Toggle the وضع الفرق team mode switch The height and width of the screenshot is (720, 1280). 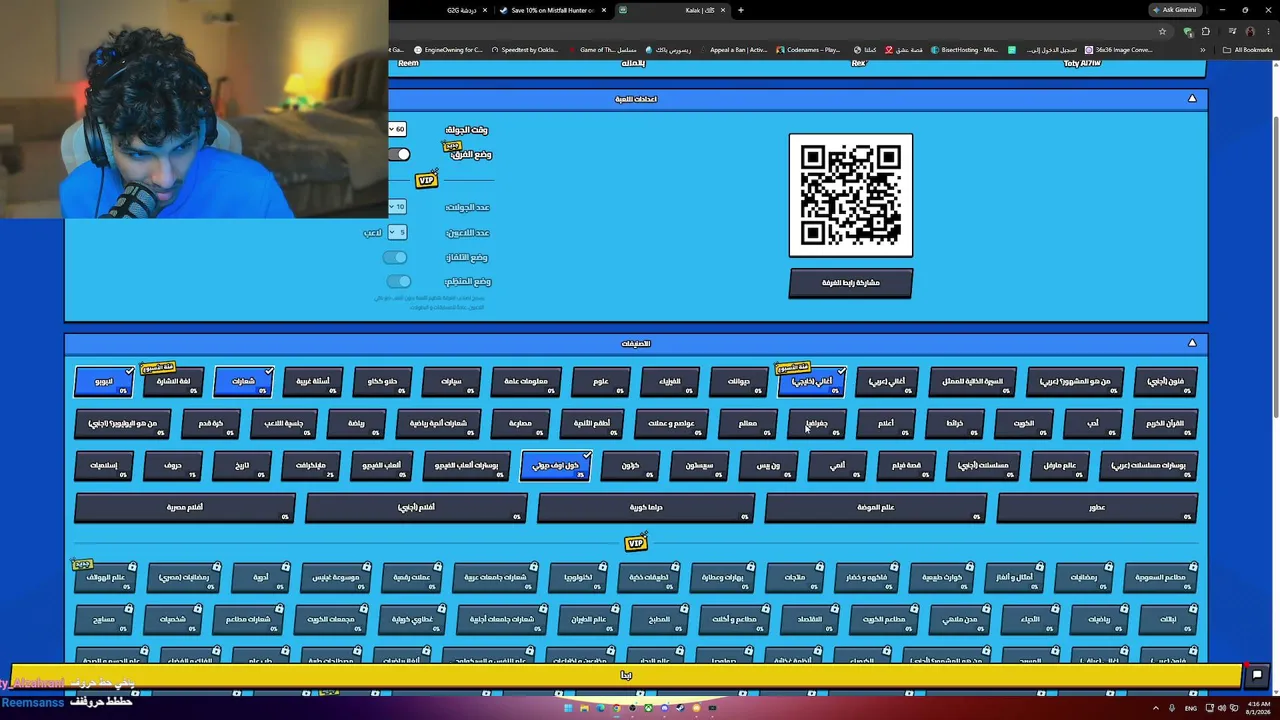[x=400, y=154]
